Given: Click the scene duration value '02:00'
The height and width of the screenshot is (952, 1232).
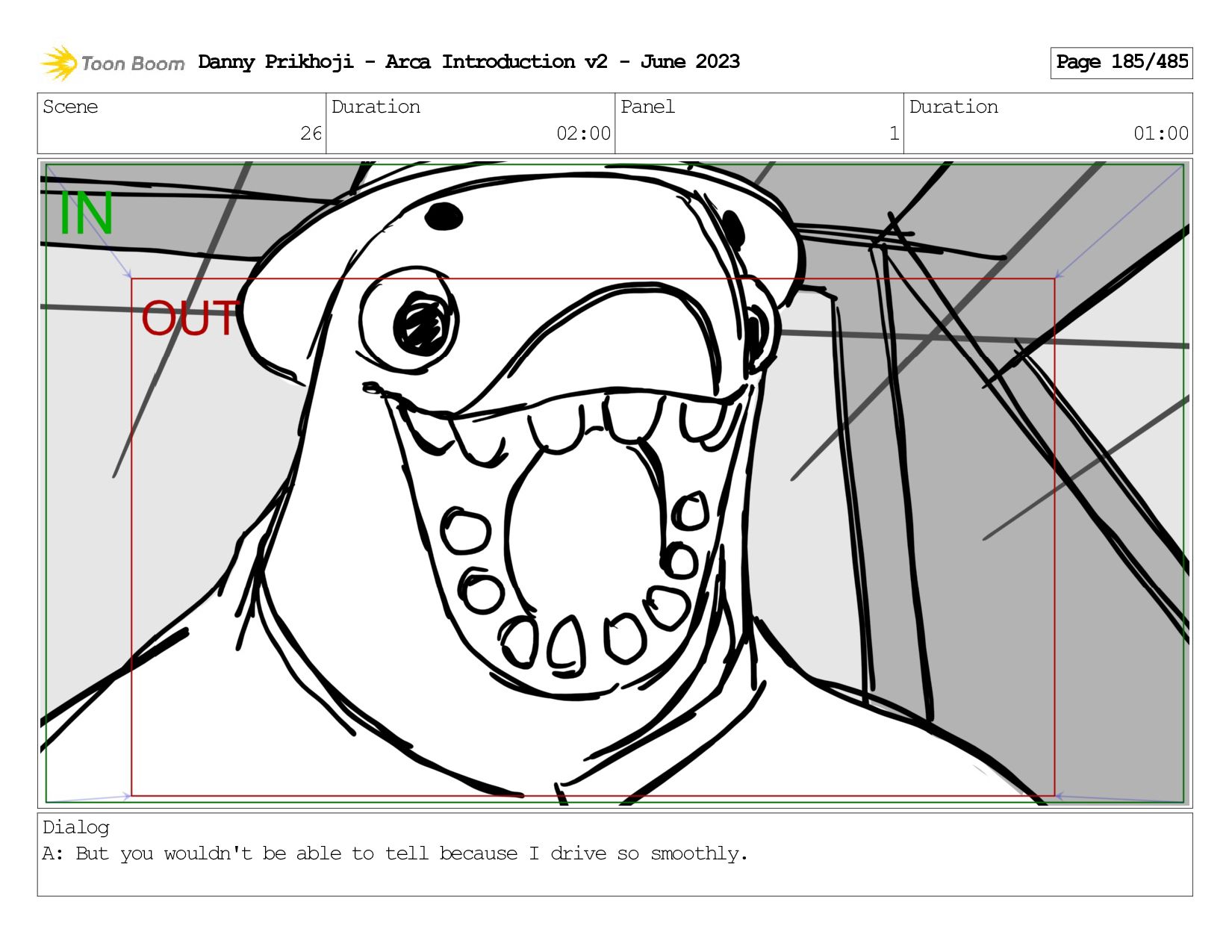Looking at the screenshot, I should [x=583, y=134].
